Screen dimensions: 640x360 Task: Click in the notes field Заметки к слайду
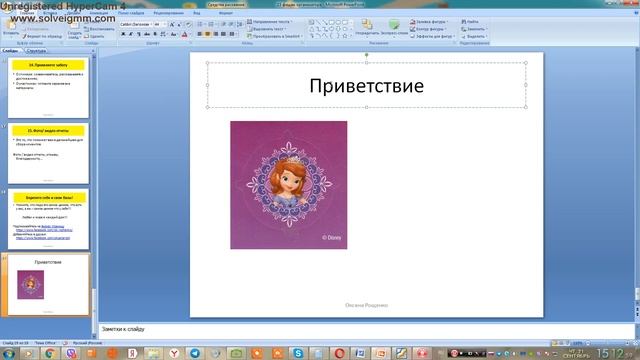367,330
